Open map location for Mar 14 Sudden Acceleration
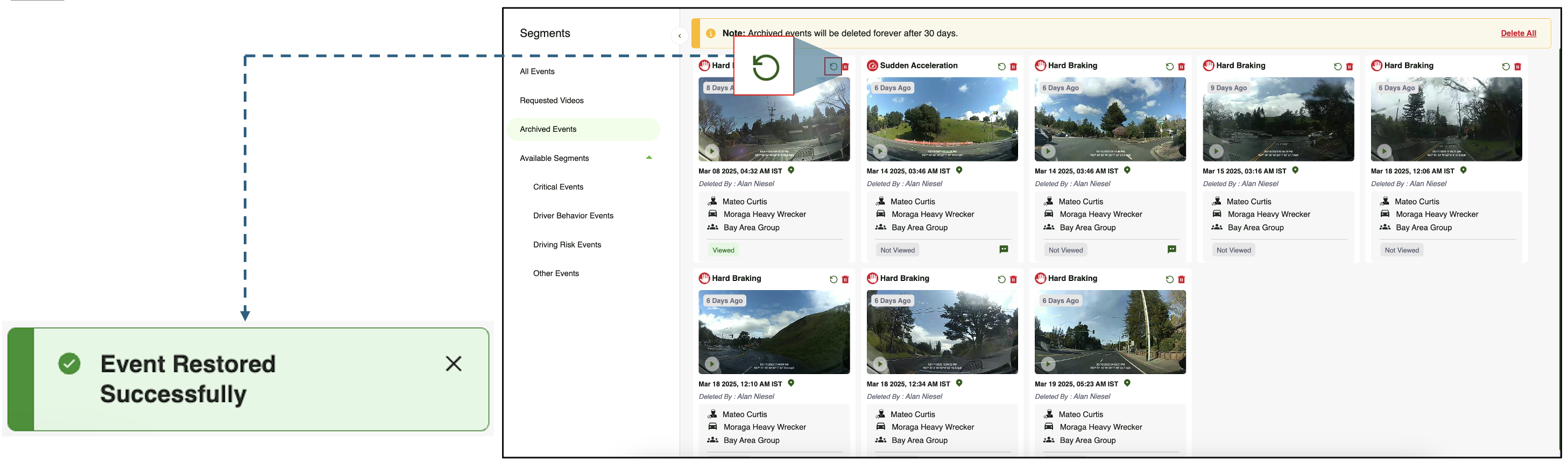The image size is (1568, 465). tap(959, 171)
